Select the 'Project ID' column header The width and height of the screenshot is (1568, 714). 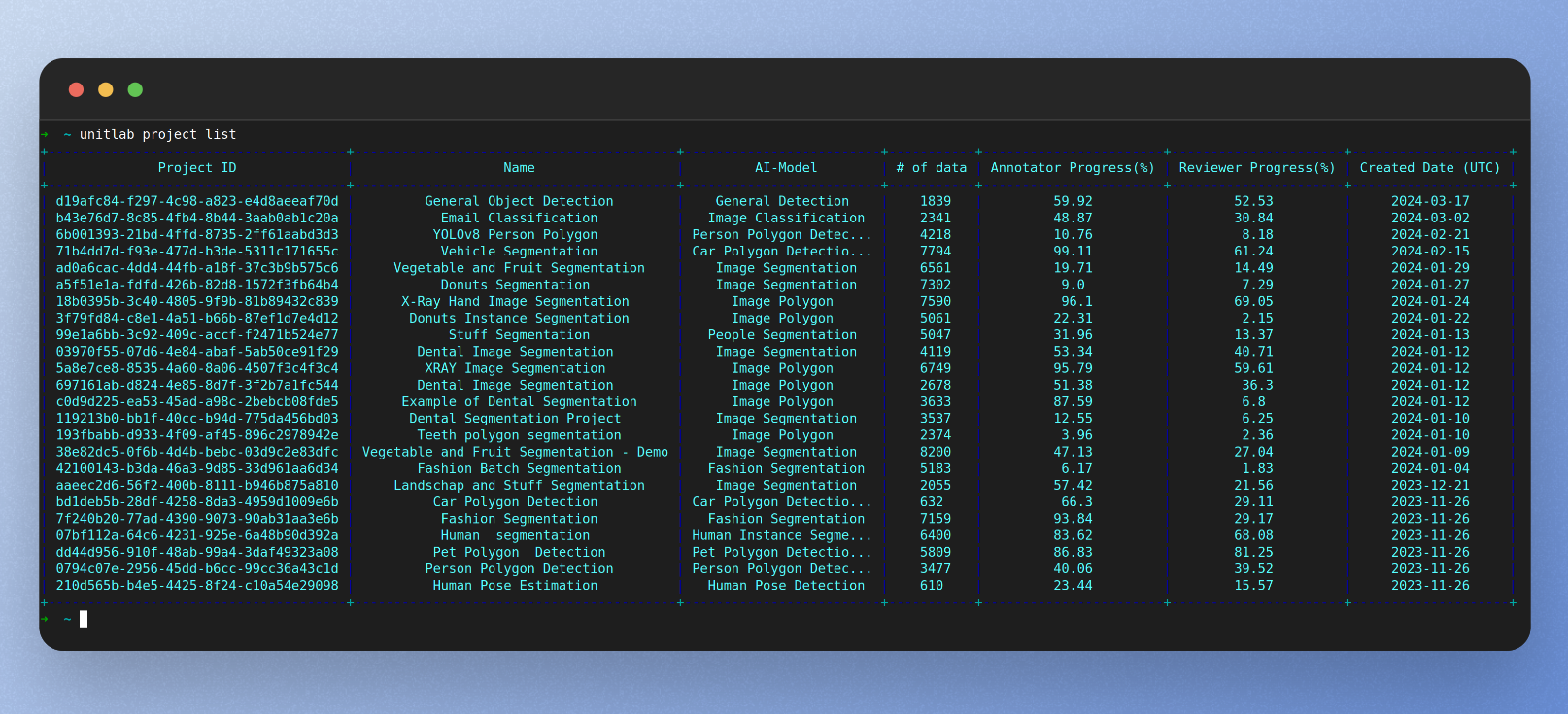tap(197, 168)
